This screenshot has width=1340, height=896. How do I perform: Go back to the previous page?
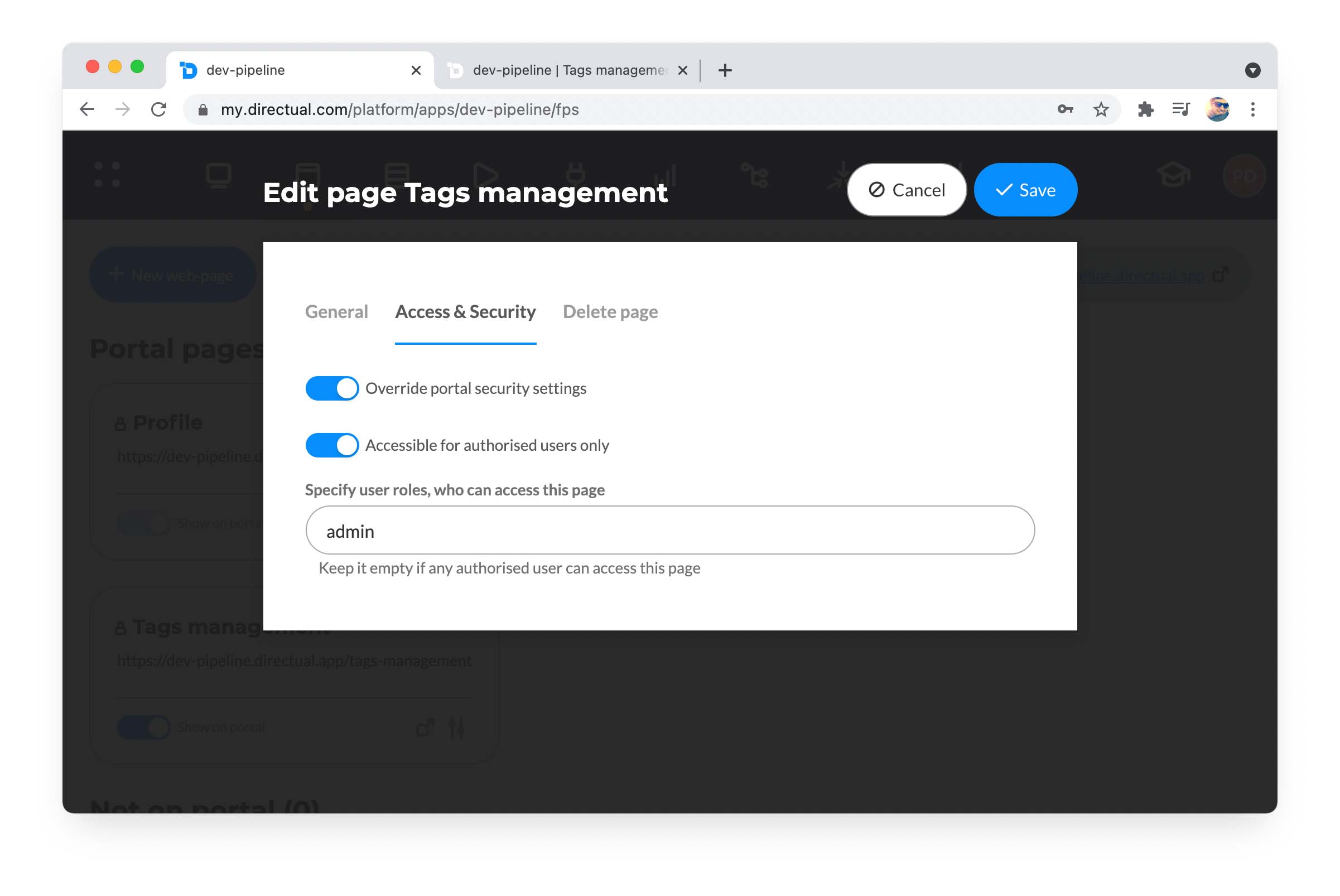coord(87,109)
